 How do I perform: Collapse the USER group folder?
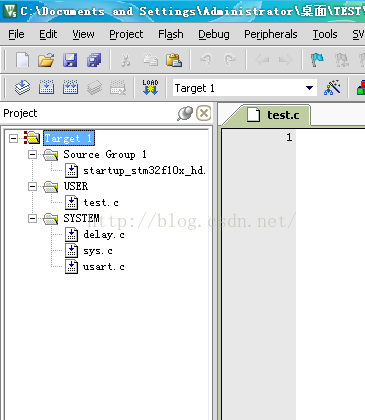point(32,186)
